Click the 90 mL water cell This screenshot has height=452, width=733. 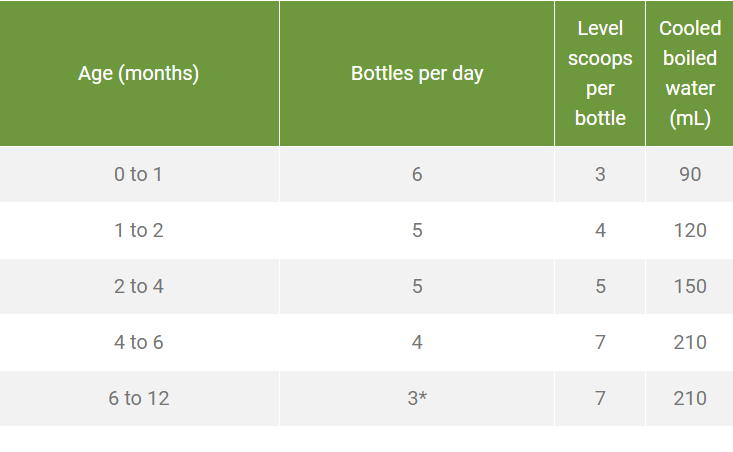tap(690, 174)
